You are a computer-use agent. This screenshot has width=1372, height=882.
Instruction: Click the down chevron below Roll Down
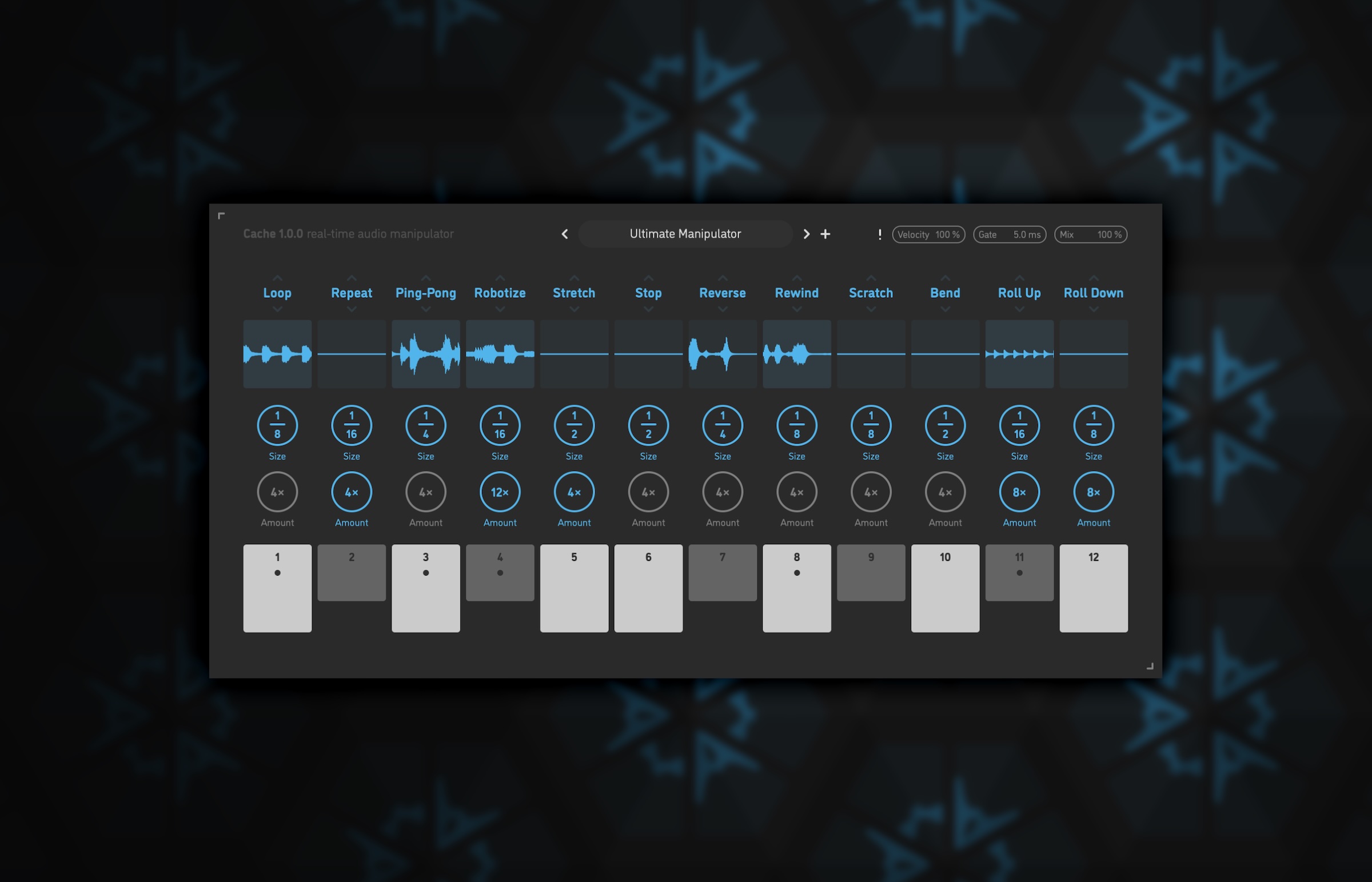pos(1093,309)
